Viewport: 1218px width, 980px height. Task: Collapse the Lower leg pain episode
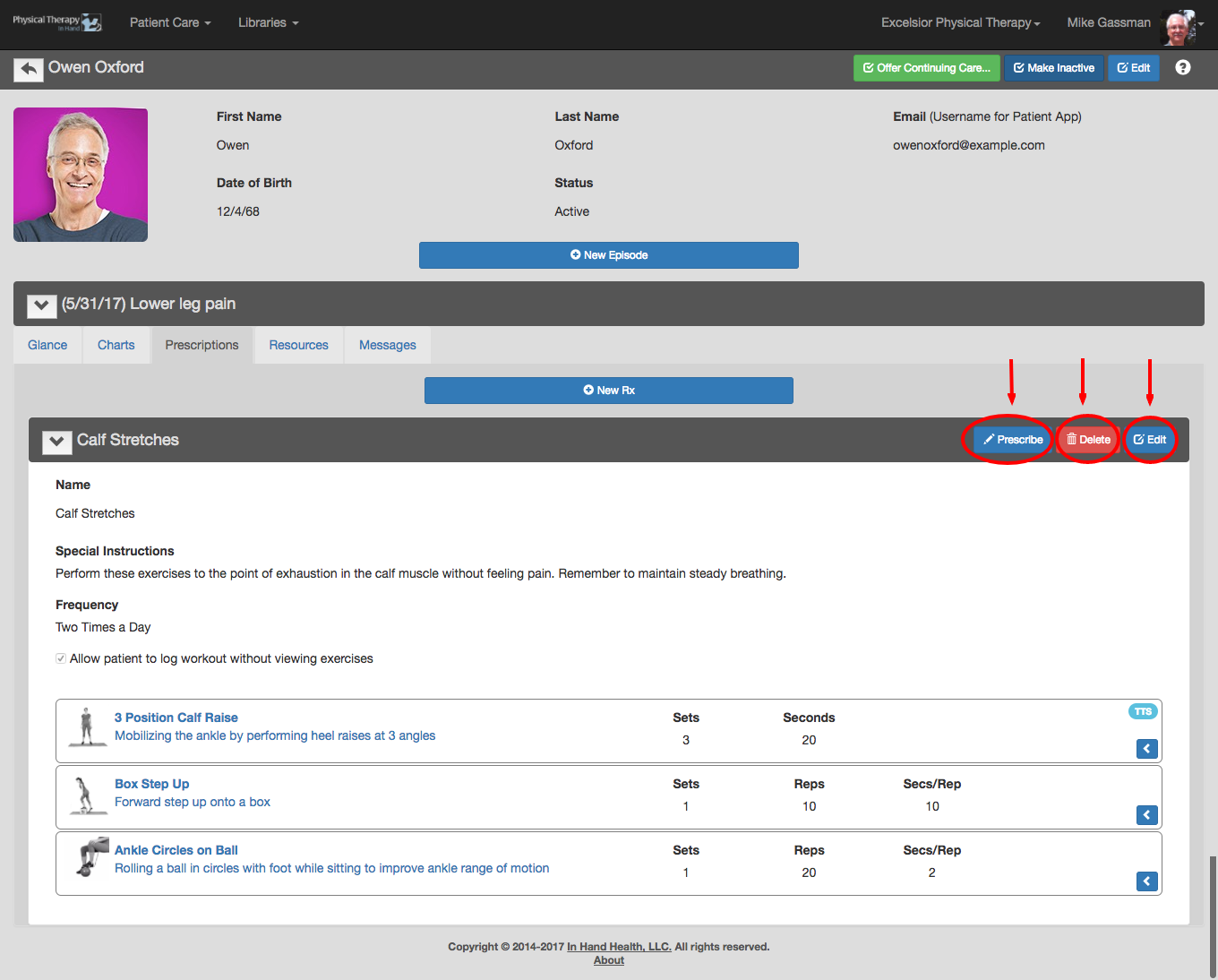41,305
